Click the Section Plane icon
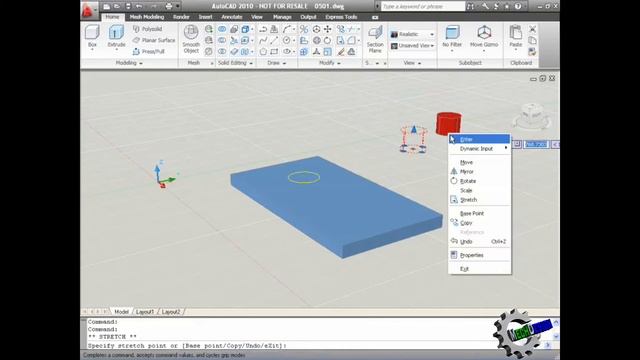The image size is (640, 360). [375, 32]
